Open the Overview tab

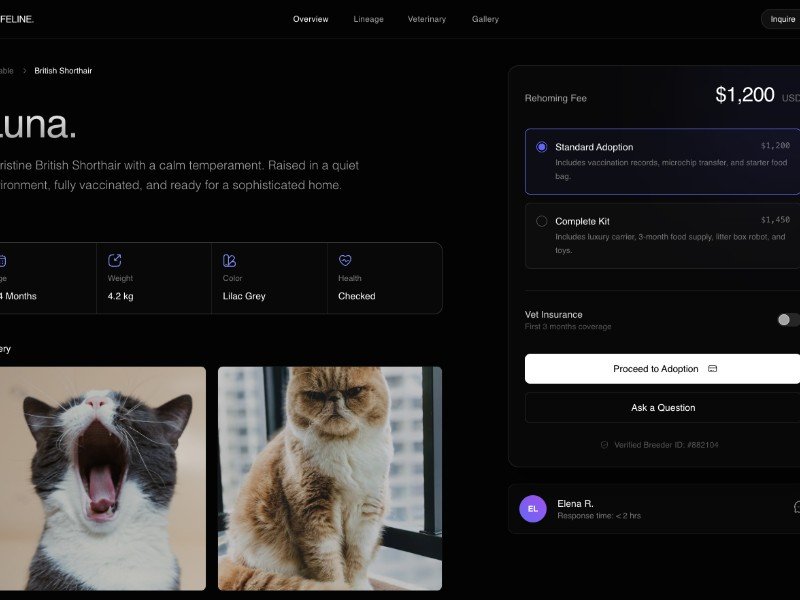310,19
